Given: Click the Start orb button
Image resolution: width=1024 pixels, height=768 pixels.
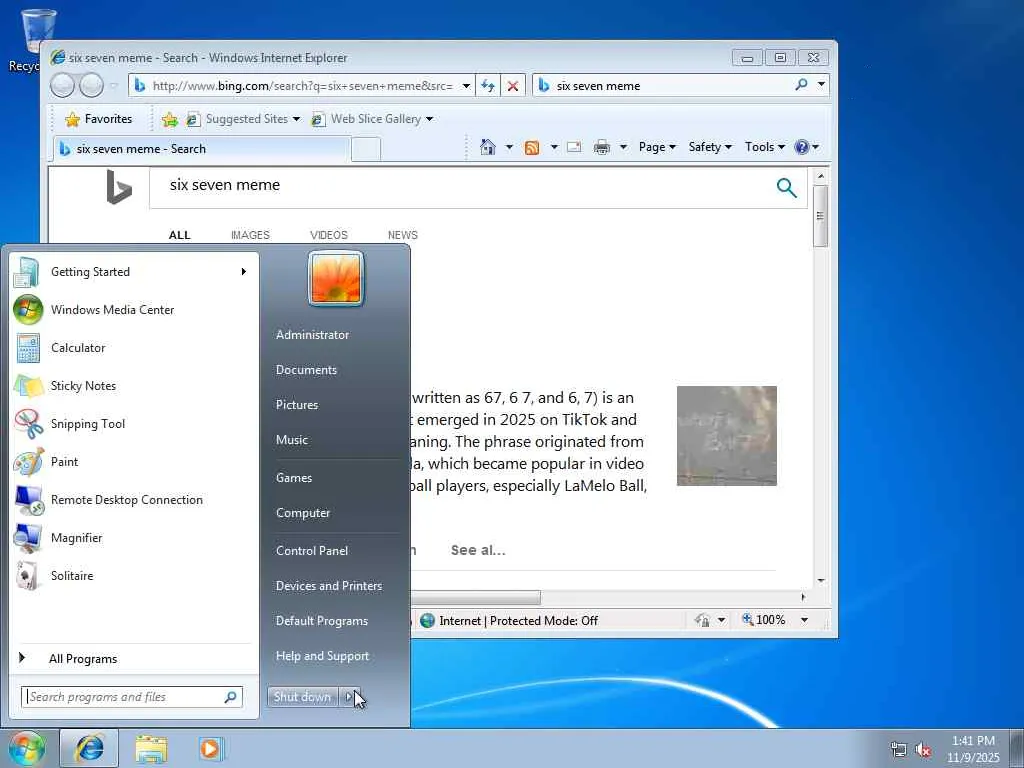Looking at the screenshot, I should tap(26, 748).
